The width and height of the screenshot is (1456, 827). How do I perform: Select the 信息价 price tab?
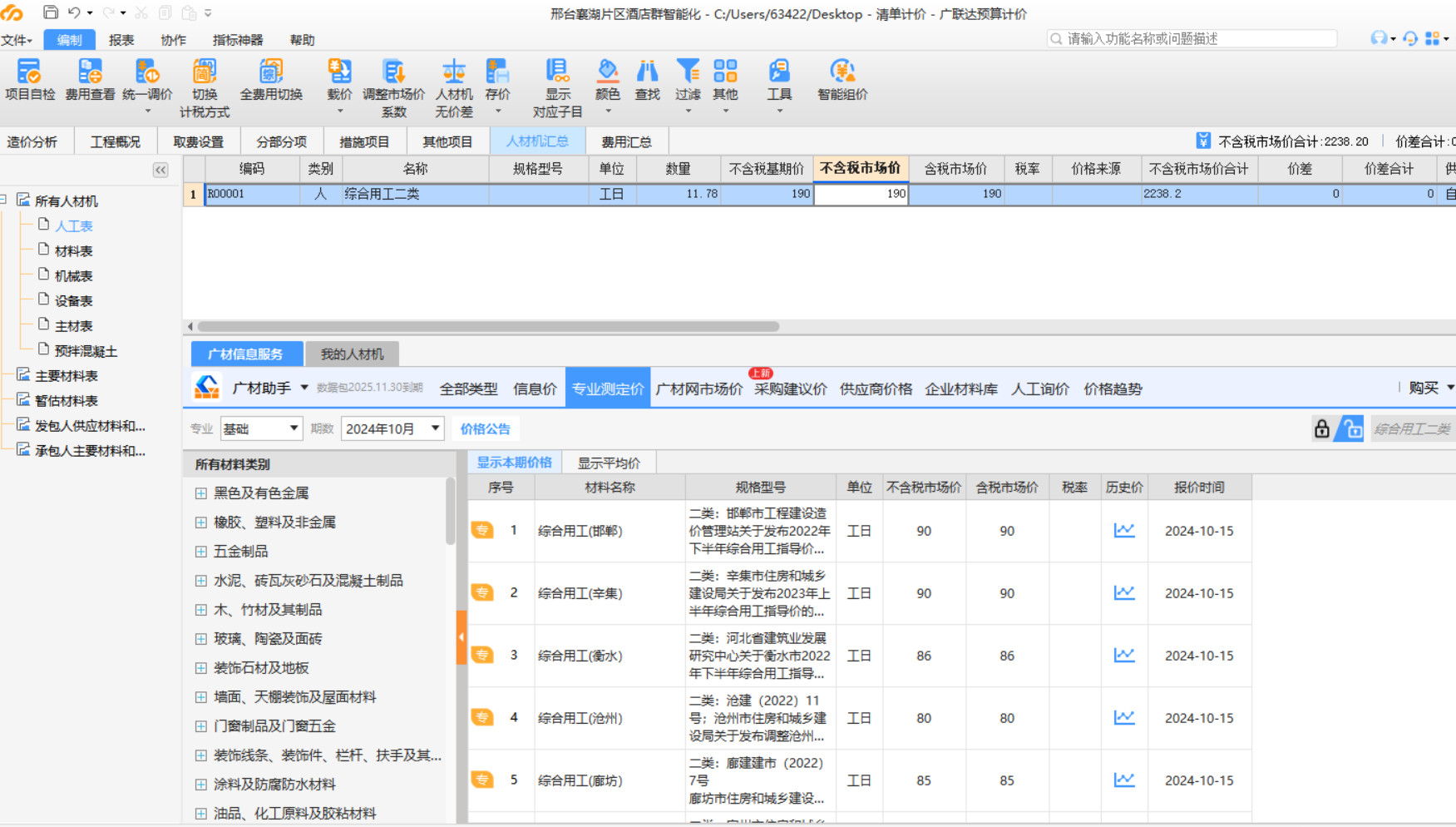click(535, 389)
